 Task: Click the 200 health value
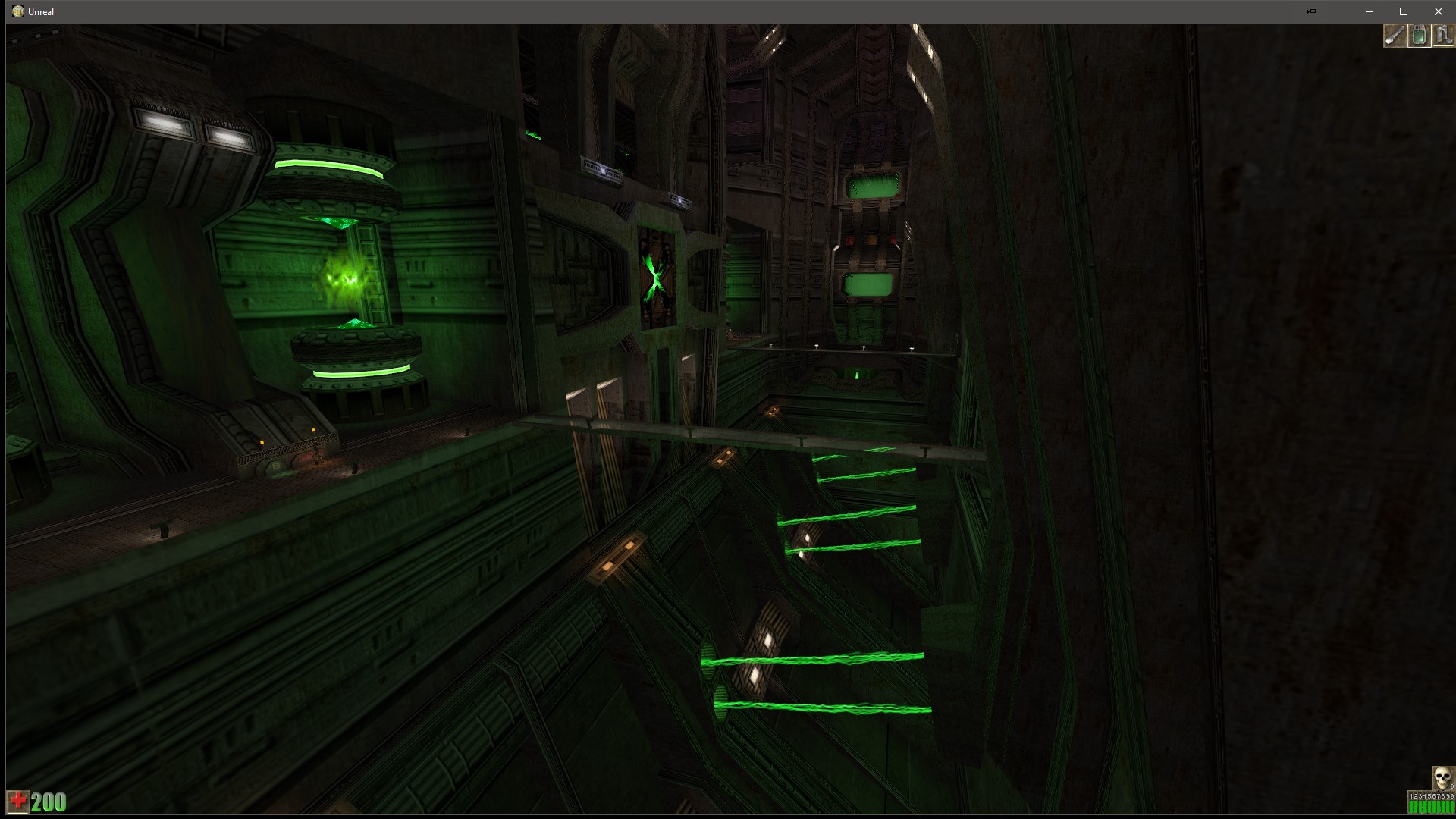pyautogui.click(x=49, y=802)
